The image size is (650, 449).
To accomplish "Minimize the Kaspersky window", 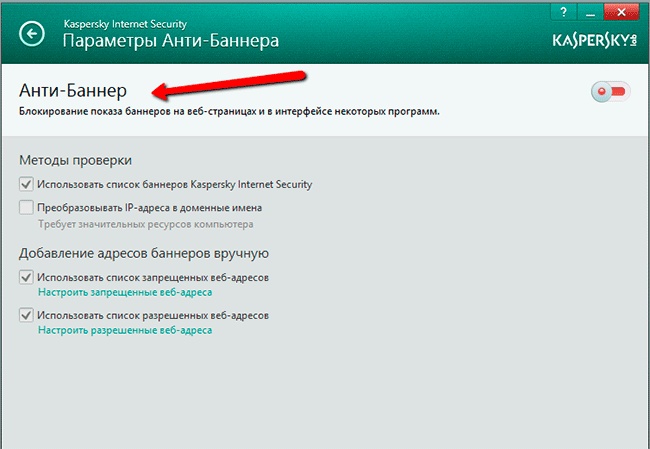I will tap(590, 12).
